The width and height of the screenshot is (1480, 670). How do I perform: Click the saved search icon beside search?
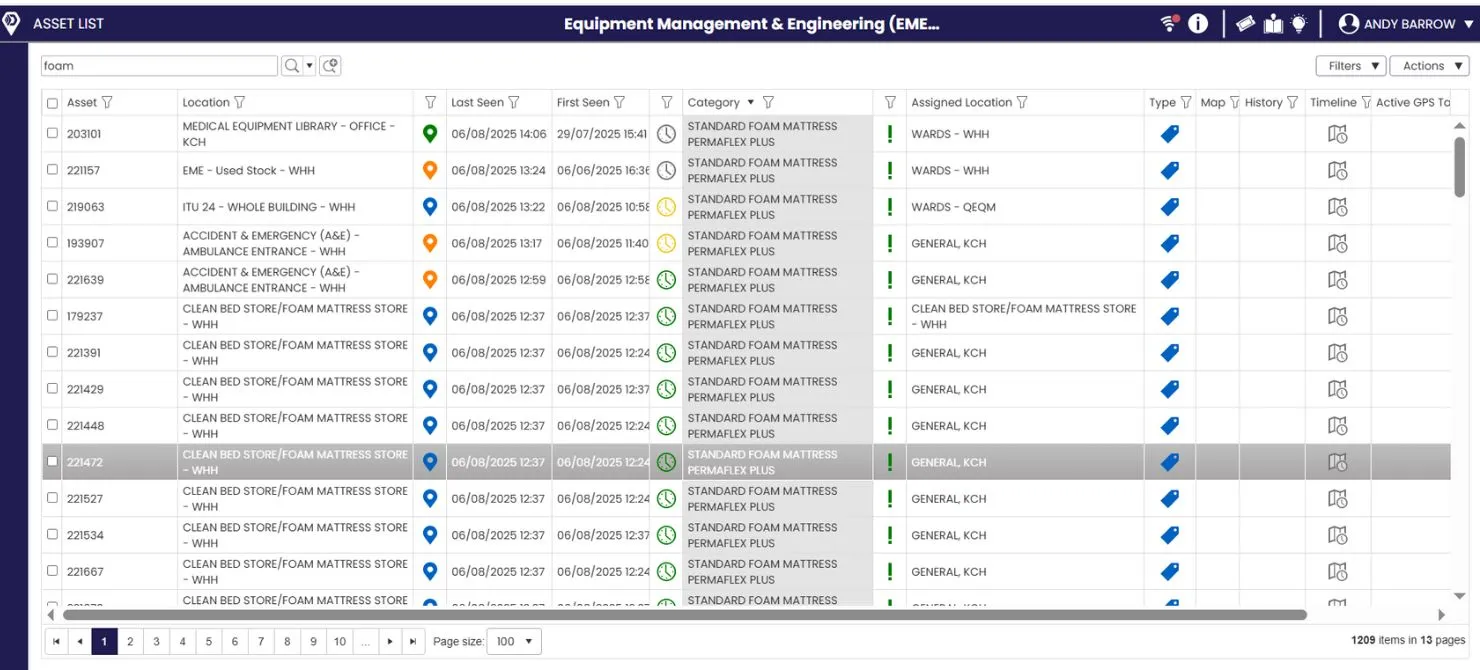[x=330, y=65]
